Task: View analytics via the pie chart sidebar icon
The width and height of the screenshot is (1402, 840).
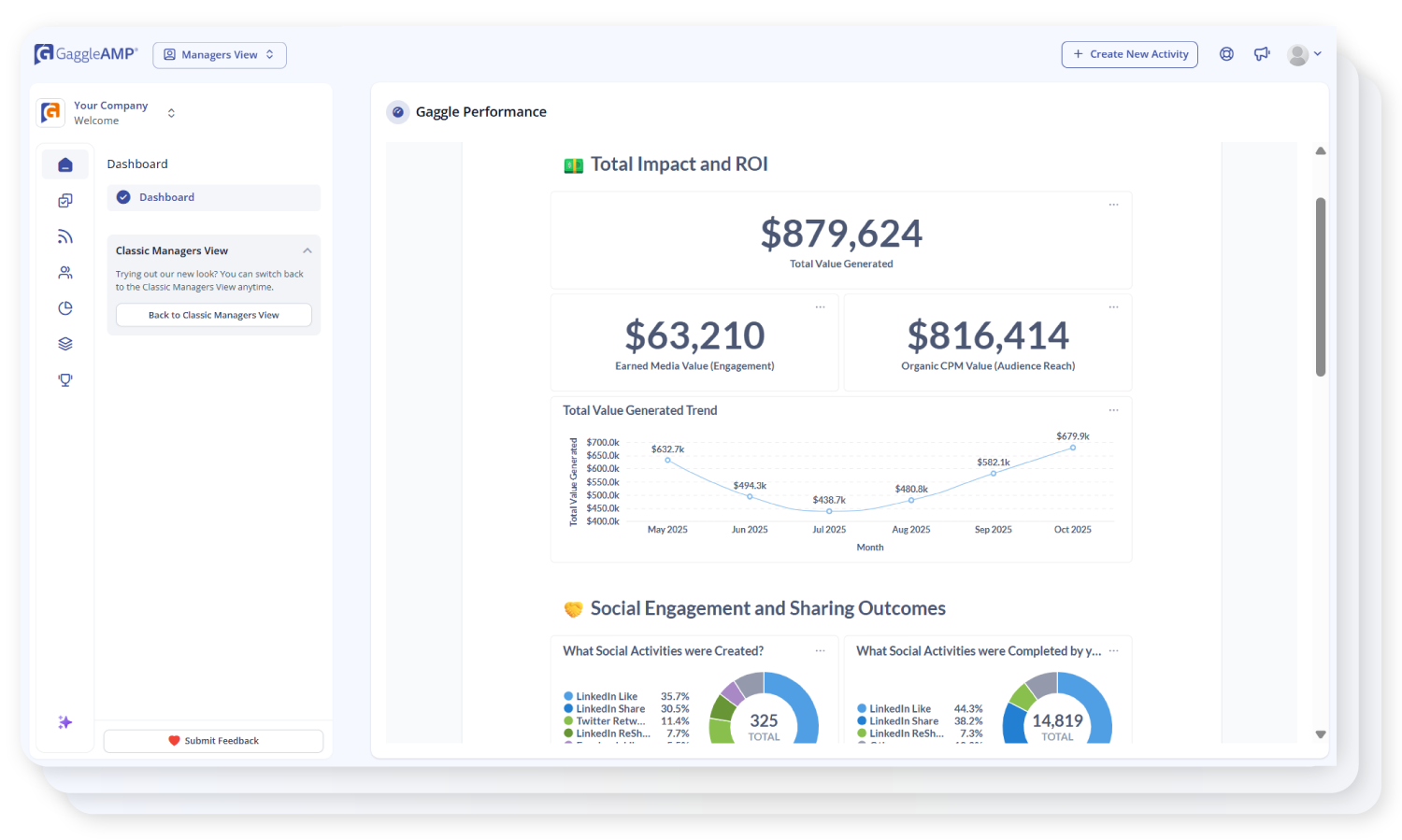Action: click(x=64, y=307)
